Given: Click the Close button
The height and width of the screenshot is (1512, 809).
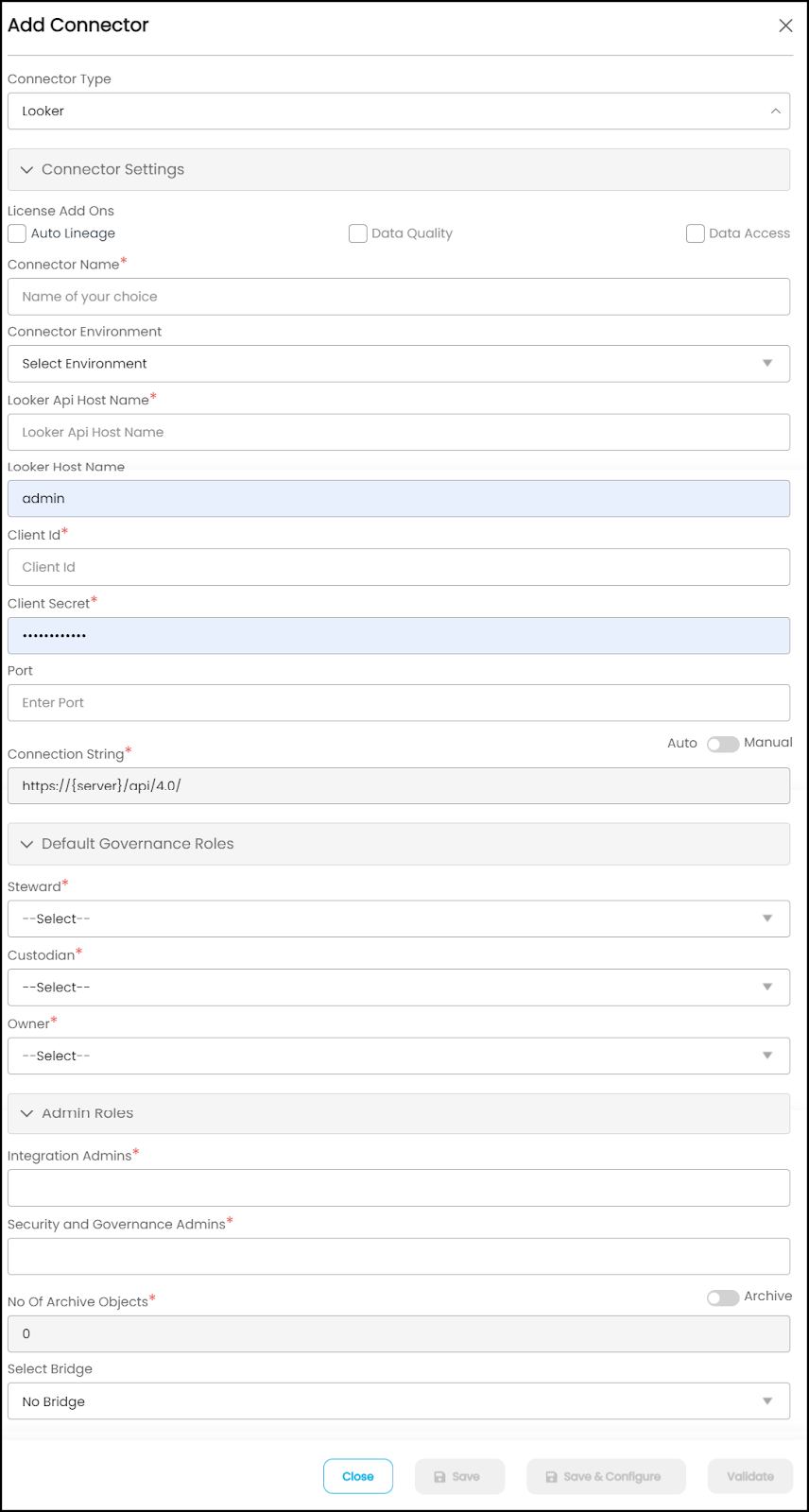Looking at the screenshot, I should [358, 1476].
